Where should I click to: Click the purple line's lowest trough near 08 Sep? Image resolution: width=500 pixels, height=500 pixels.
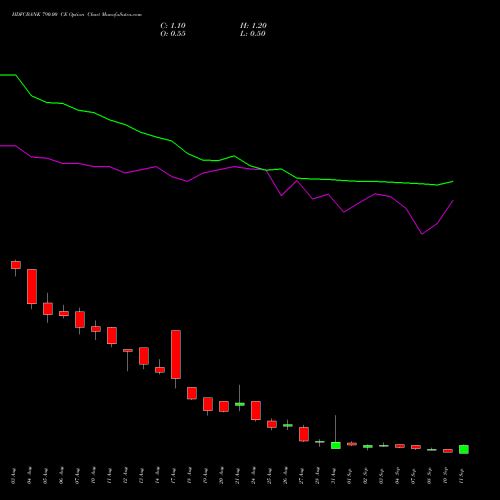click(422, 234)
